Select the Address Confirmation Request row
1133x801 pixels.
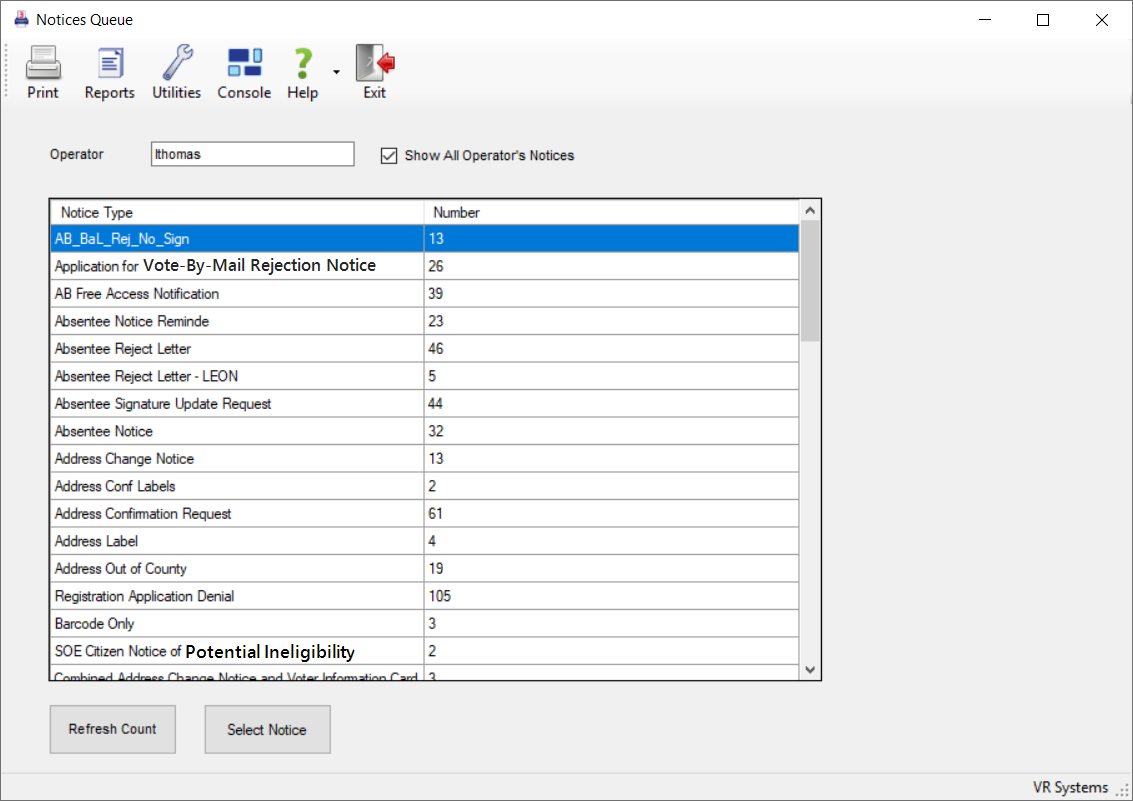tap(236, 514)
